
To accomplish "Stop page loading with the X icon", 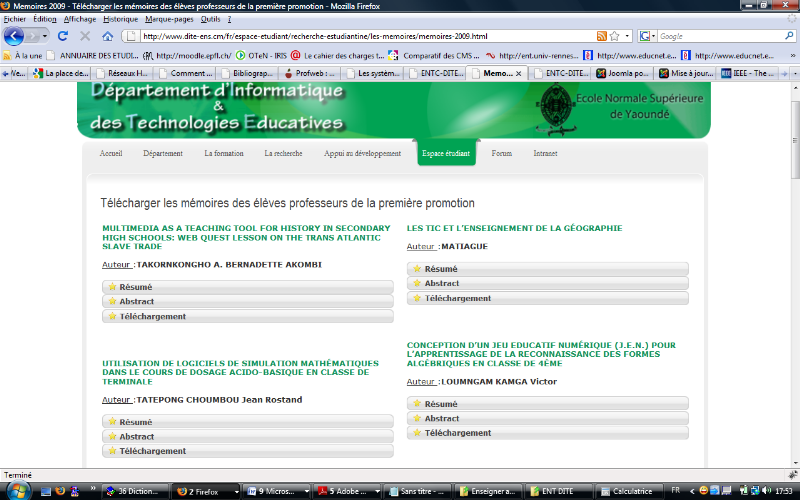I will click(84, 36).
